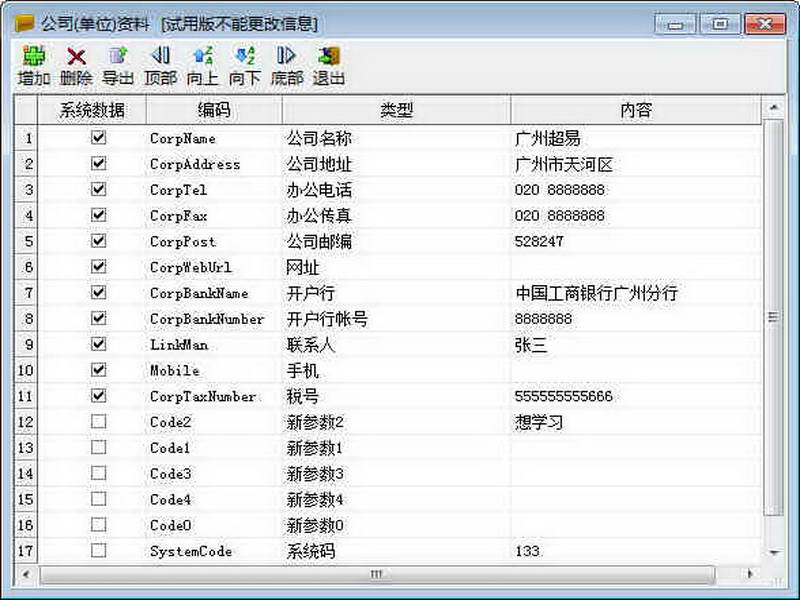The height and width of the screenshot is (600, 800).
Task: Click the 内容 column header
Action: click(x=635, y=110)
